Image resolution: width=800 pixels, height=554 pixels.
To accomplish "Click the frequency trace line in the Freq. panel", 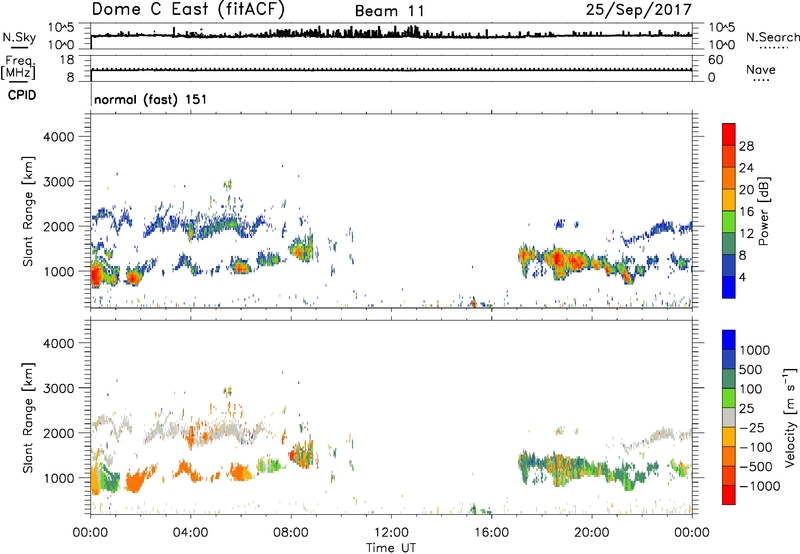I will click(391, 69).
